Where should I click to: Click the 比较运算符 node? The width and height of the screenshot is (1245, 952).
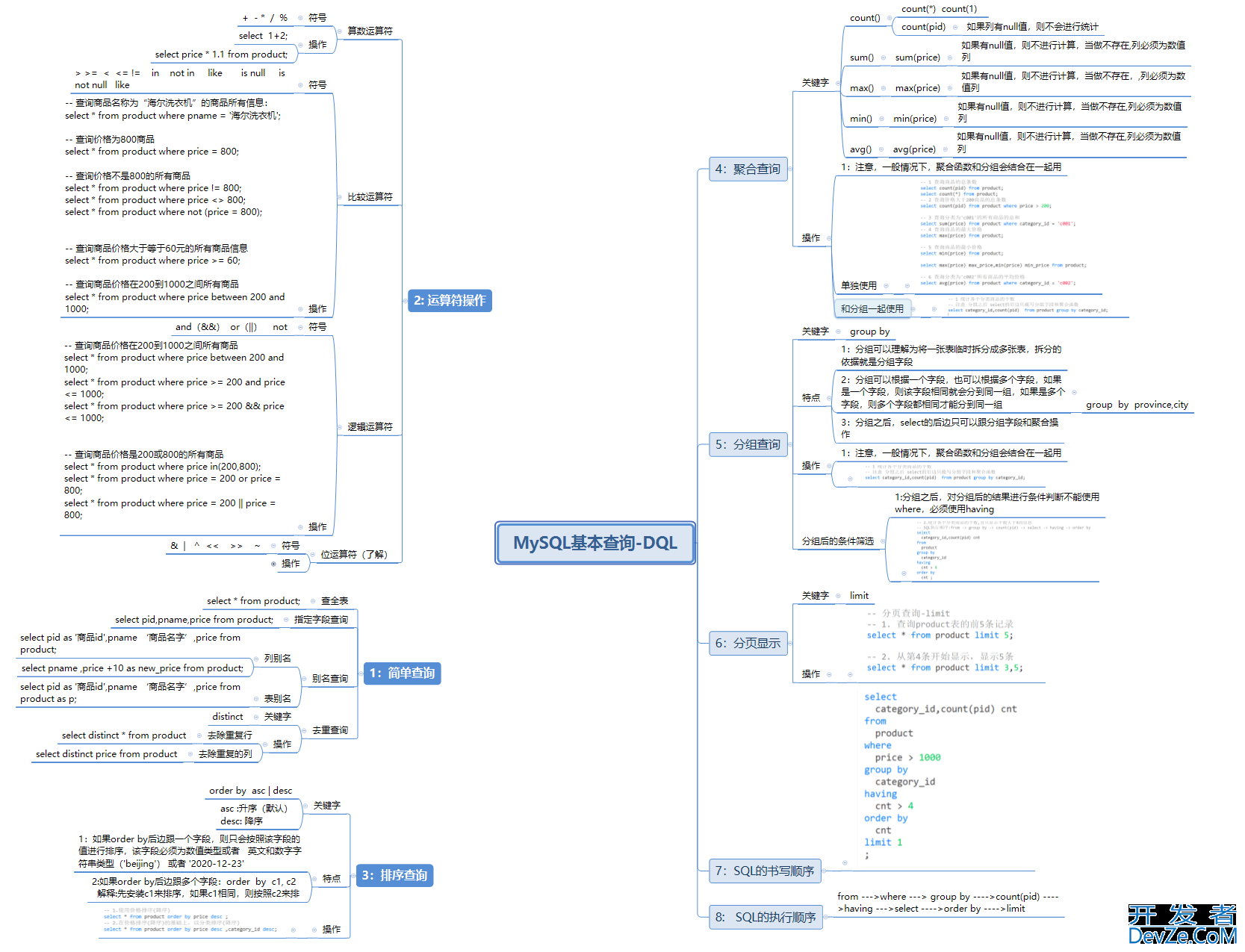[370, 197]
